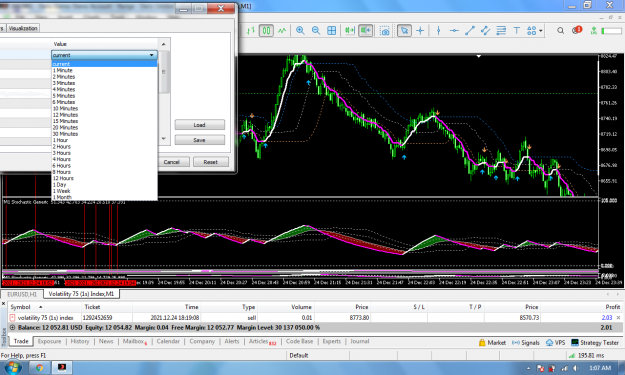This screenshot has height=375, width=625.
Task: Choose '1 Minute' timeframe option
Action: (x=104, y=70)
